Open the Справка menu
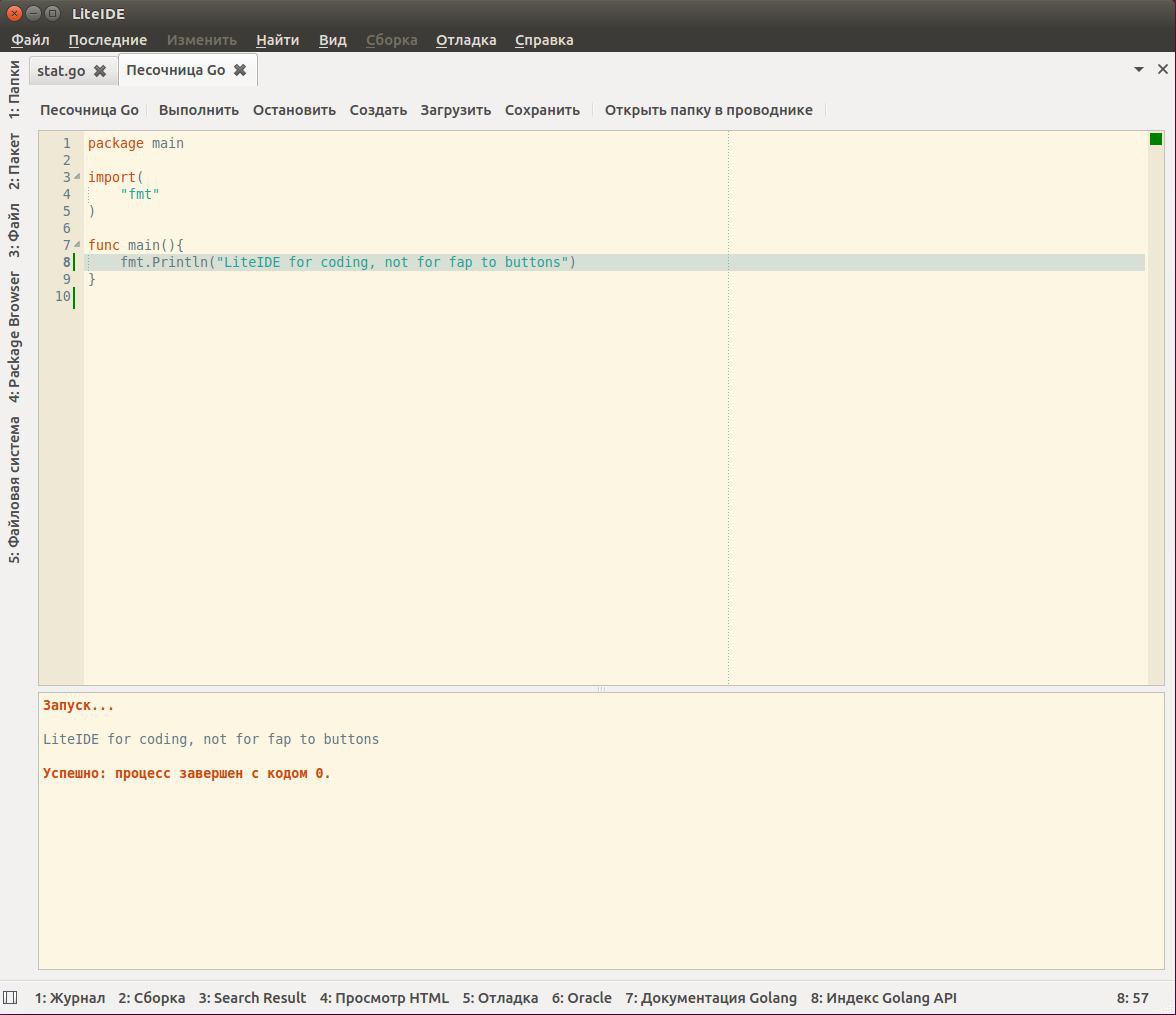This screenshot has width=1176, height=1015. (x=544, y=40)
